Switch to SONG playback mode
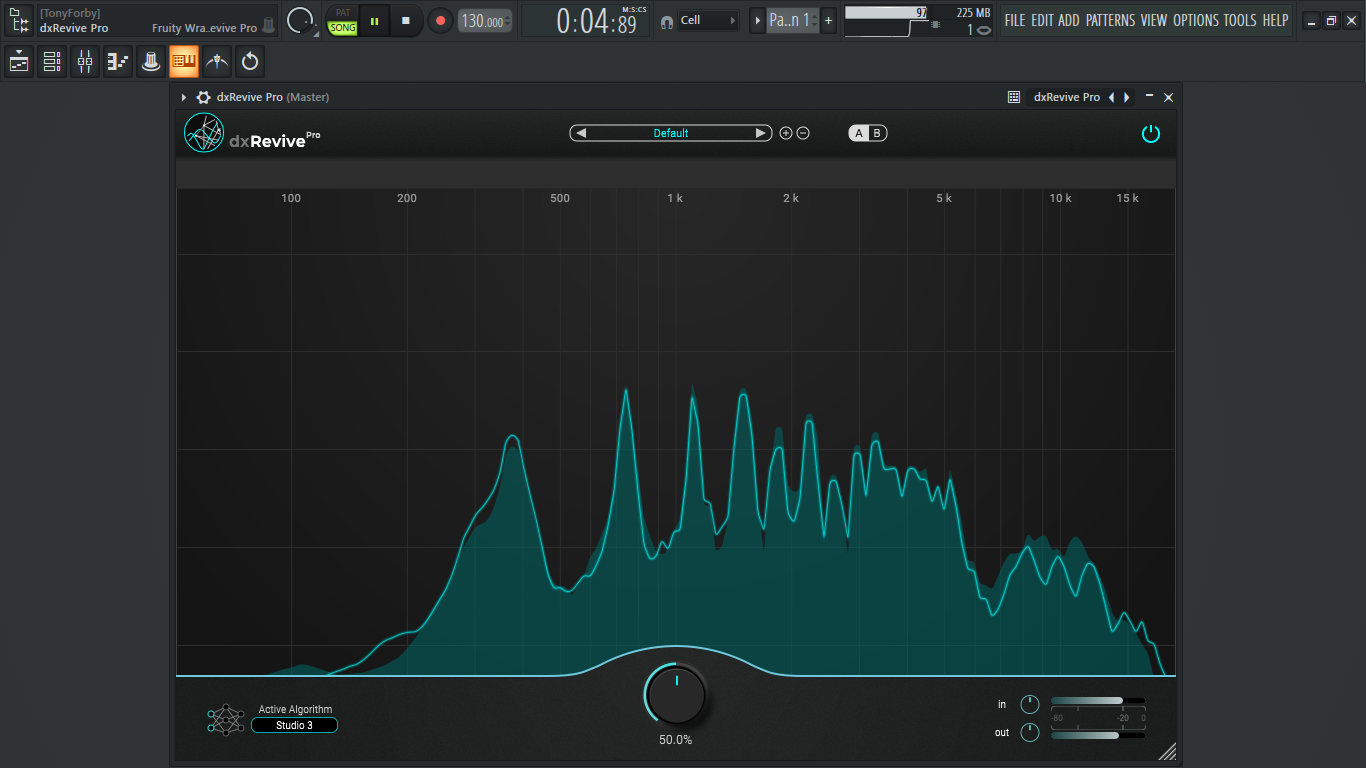The image size is (1366, 768). coord(343,28)
